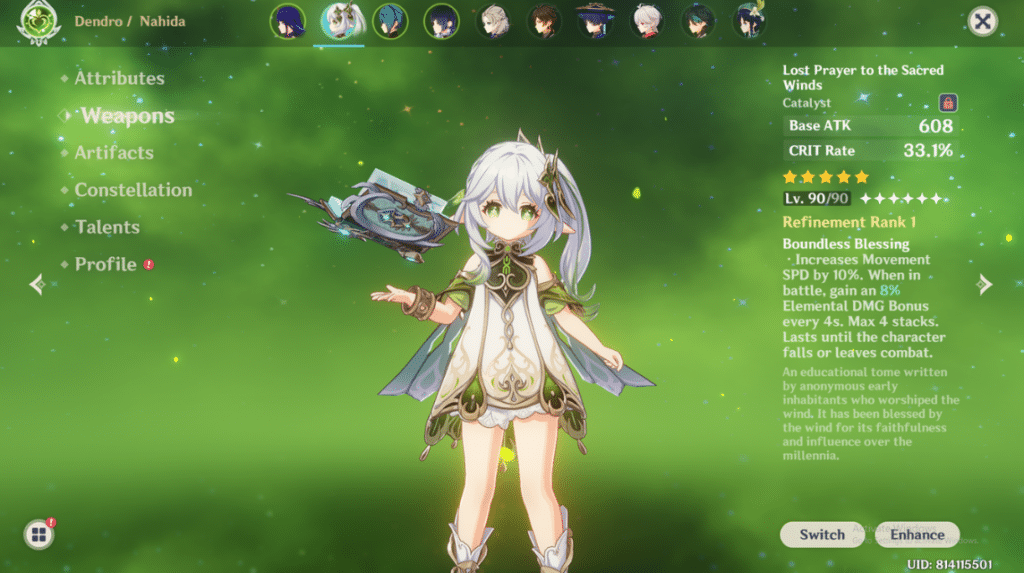Open Profile with the red notification
Screen dimensions: 1024x573
point(105,265)
